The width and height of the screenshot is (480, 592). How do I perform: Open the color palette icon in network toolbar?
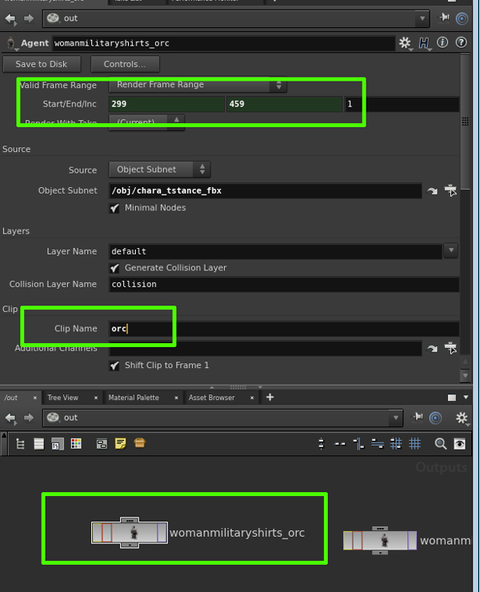coord(76,443)
